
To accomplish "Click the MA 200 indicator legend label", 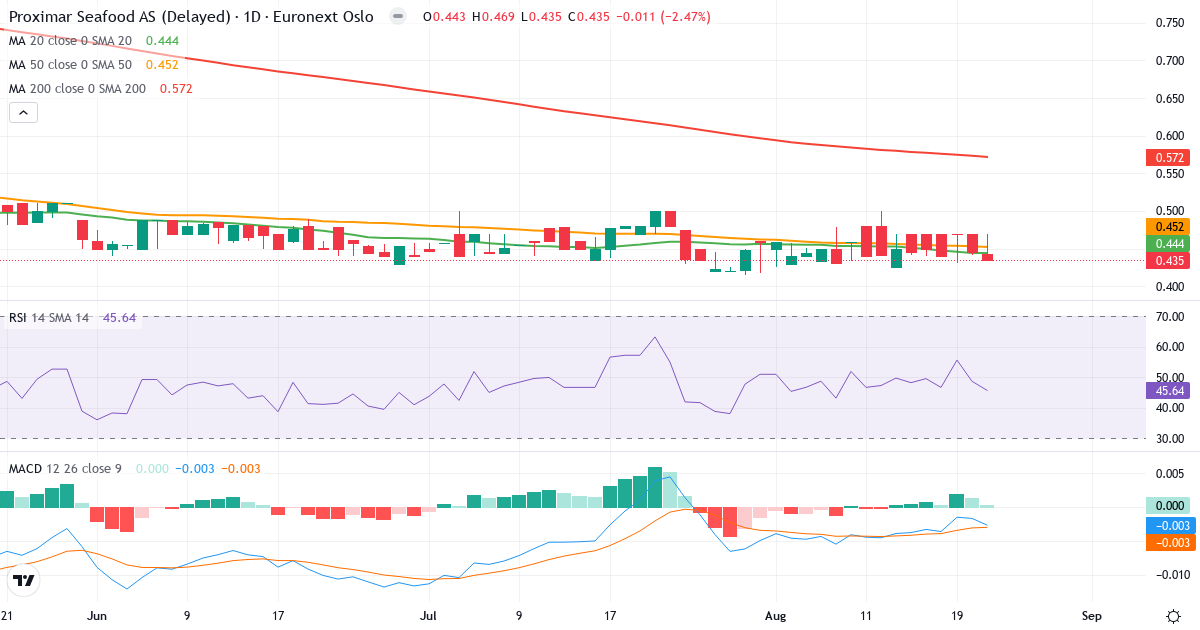I will [77, 89].
